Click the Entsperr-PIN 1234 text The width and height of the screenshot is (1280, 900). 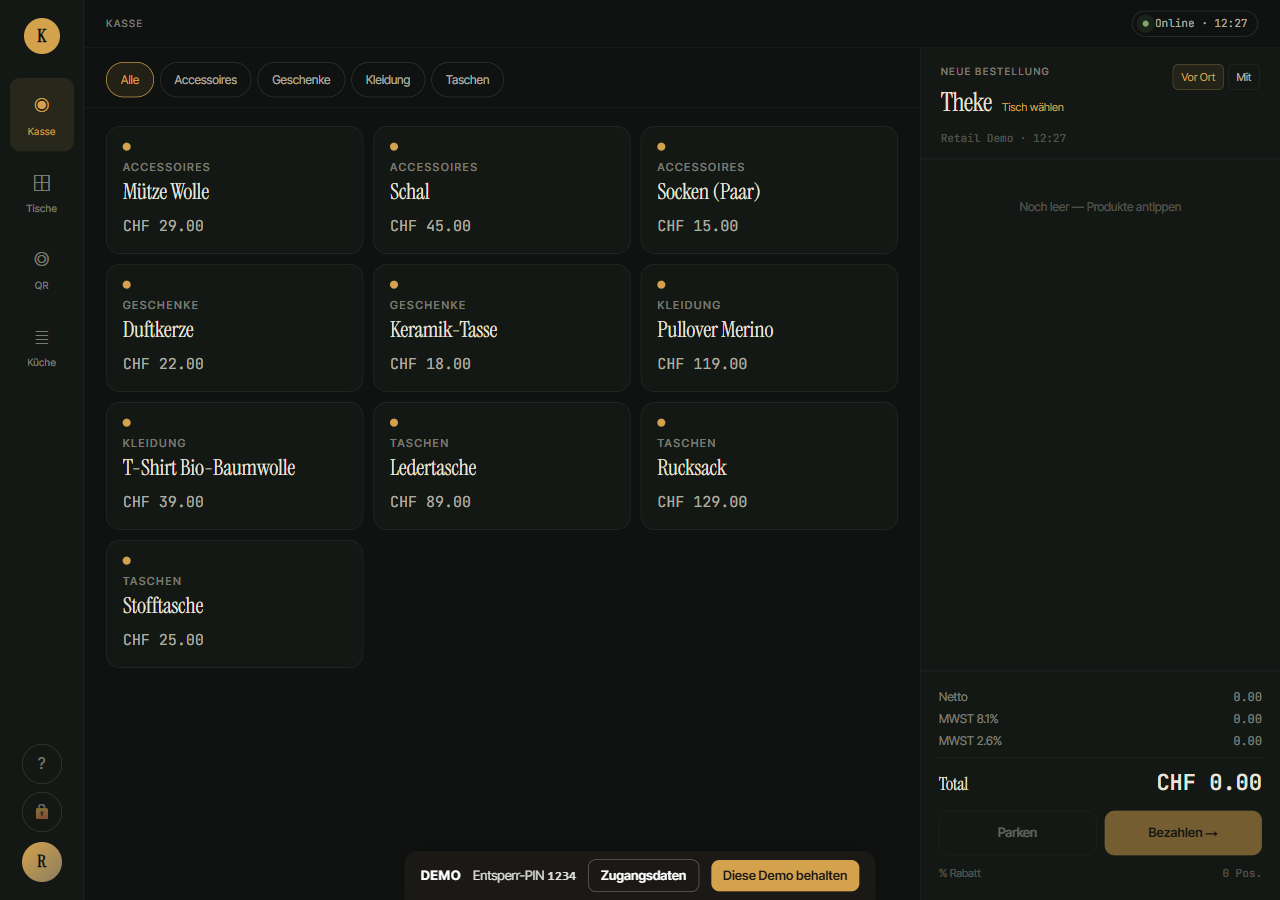coord(524,875)
